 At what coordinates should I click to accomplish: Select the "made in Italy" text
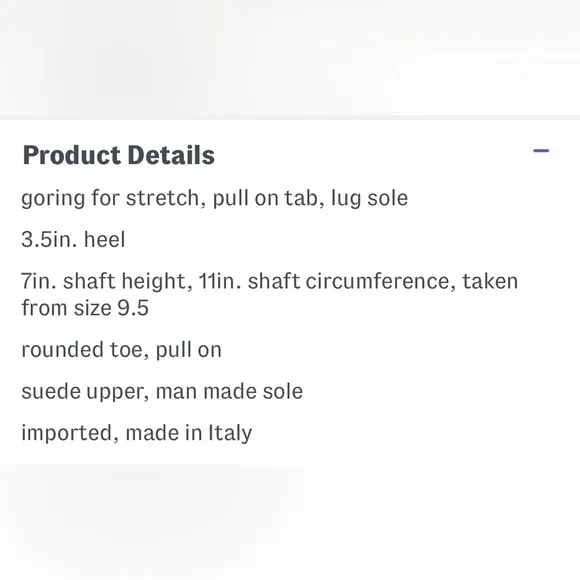[x=189, y=433]
